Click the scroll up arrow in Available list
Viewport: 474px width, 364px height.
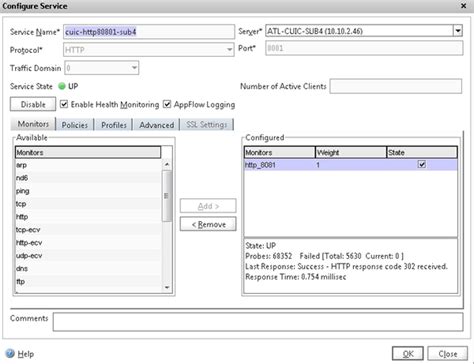click(167, 164)
